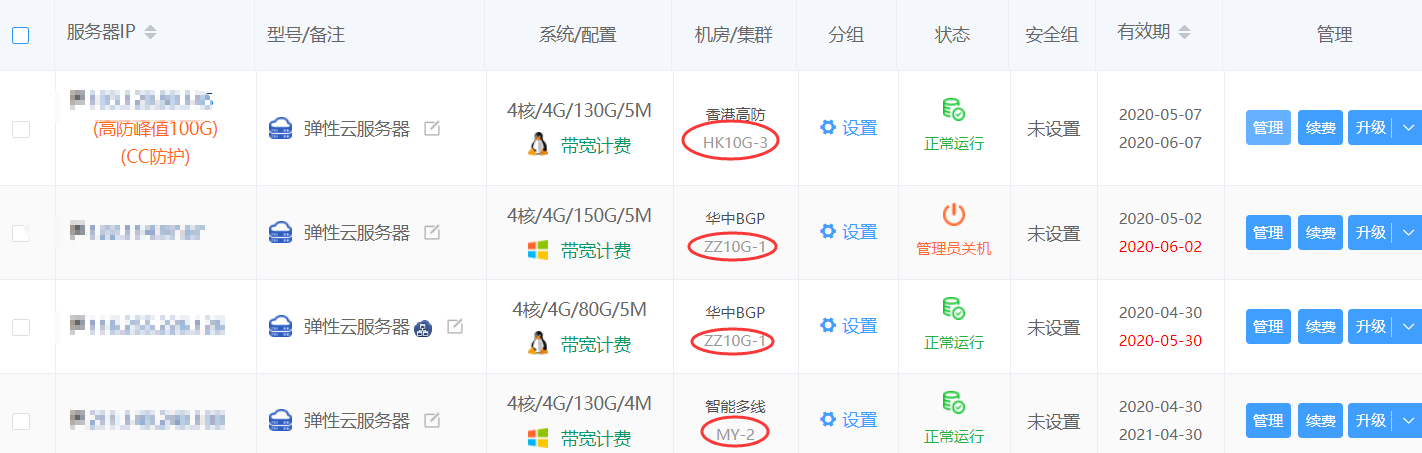Viewport: 1422px width, 453px height.
Task: Click the edit note icon in the HK10G-3 row
Action: pos(432,128)
